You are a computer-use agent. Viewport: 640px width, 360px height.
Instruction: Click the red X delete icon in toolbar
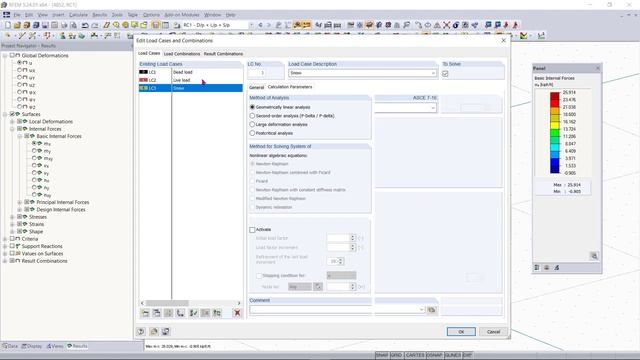coord(446,25)
